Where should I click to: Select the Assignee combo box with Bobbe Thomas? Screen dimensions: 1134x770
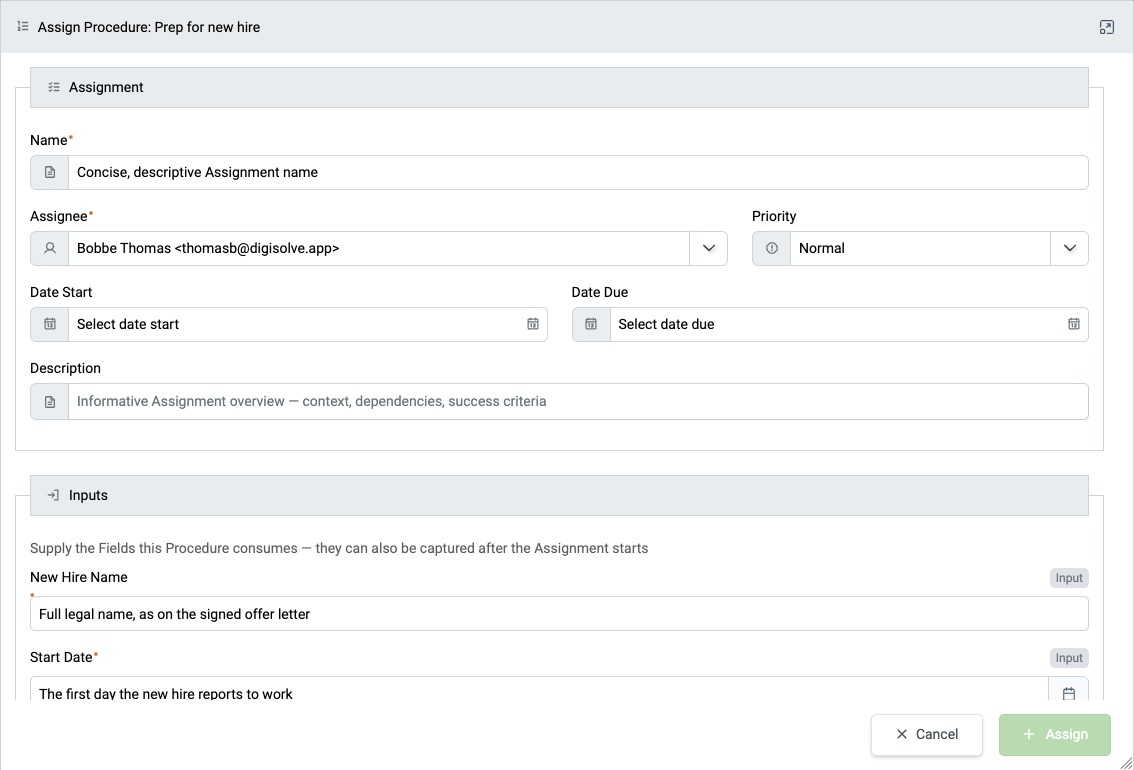click(378, 249)
